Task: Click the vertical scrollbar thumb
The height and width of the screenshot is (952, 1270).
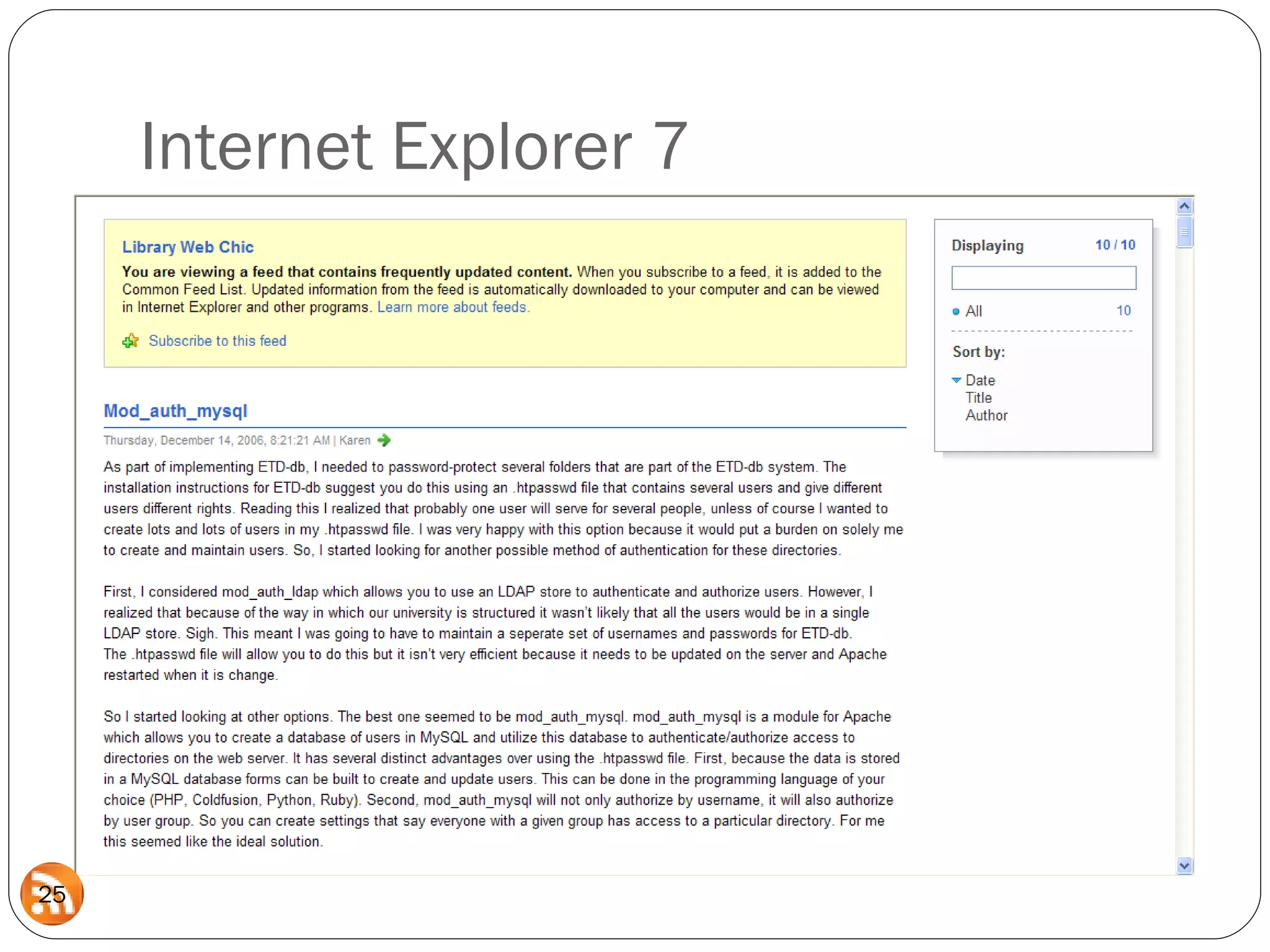Action: point(1184,232)
